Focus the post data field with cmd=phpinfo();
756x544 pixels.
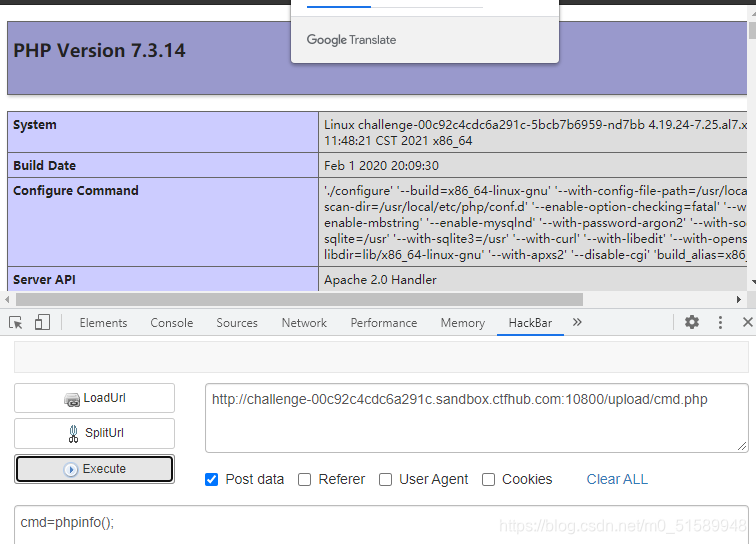381,525
